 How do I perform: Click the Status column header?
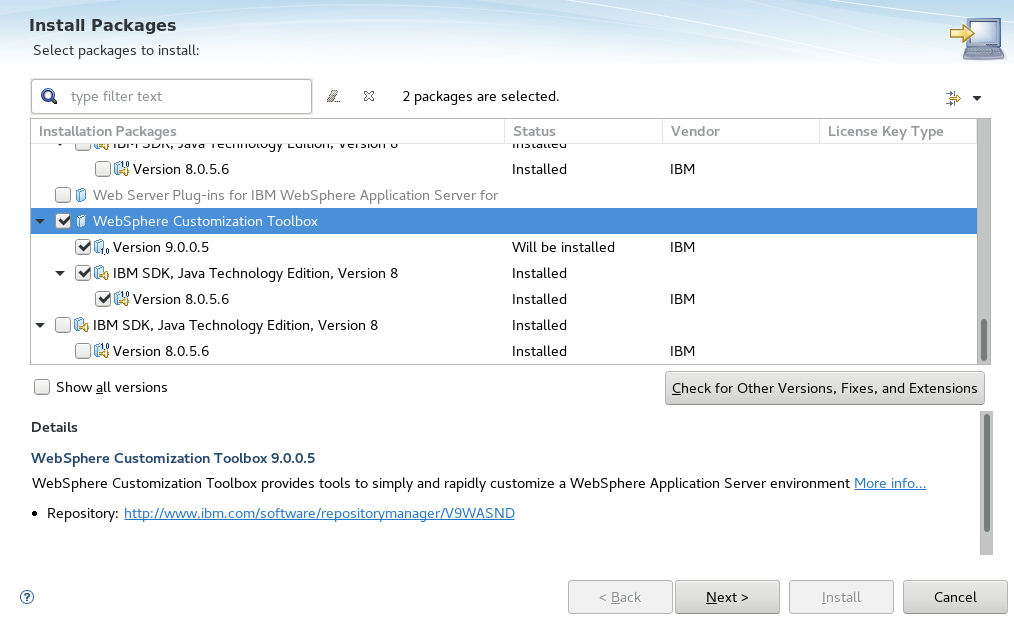pos(583,131)
